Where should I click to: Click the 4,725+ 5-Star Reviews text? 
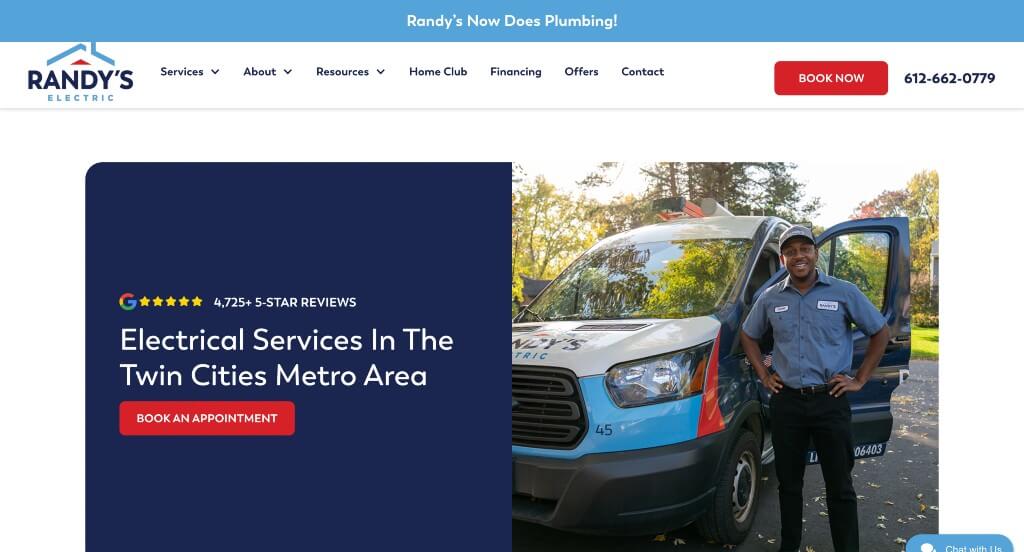coord(285,302)
